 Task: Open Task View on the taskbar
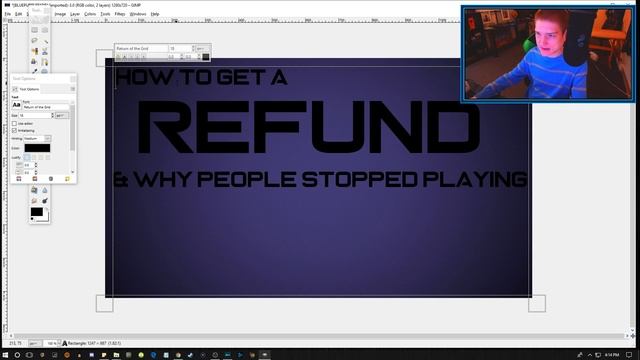(x=29, y=355)
